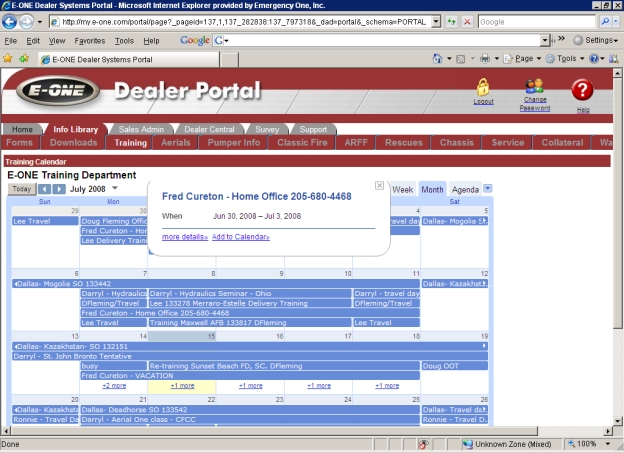Select the Chassis sub-tab
Viewport: 624px width, 453px height.
[x=456, y=143]
